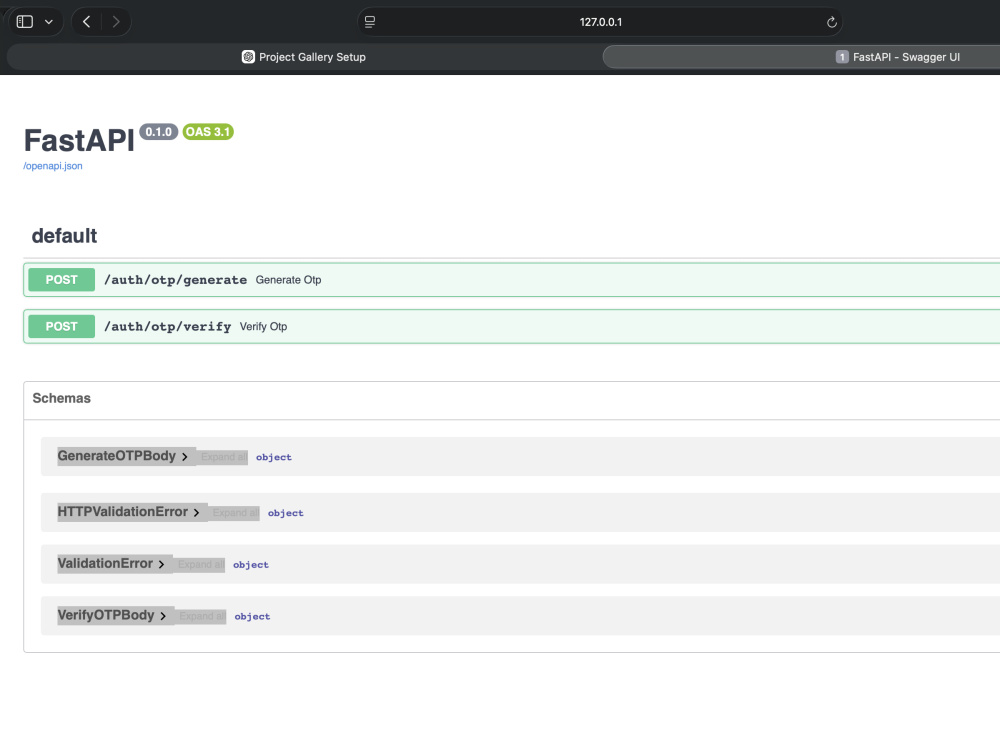
Task: Click the FastAPI page title
Action: (79, 140)
